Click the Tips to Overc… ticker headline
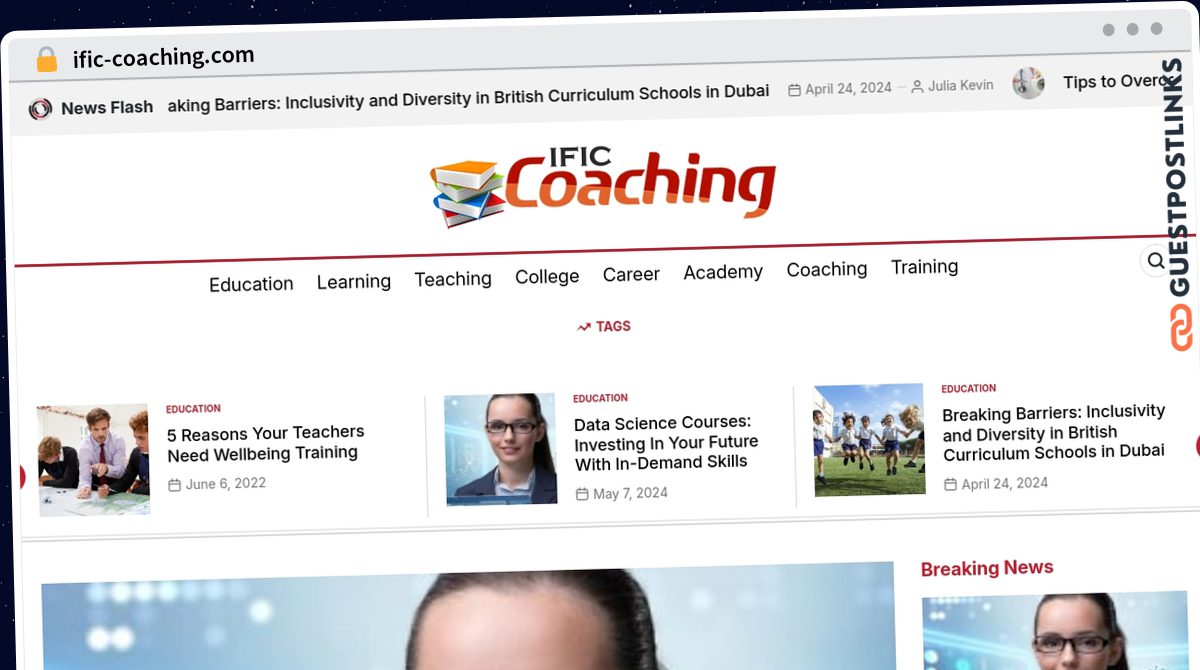 point(1117,82)
